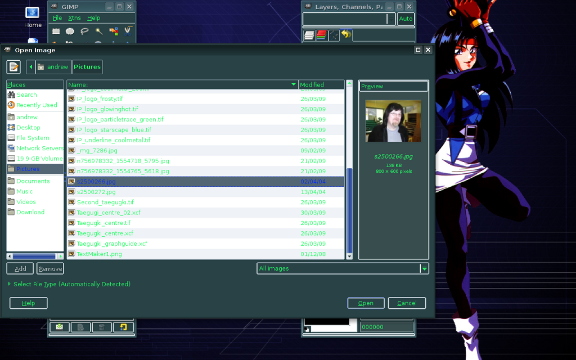Open the All images file filter dropdown

[x=342, y=269]
